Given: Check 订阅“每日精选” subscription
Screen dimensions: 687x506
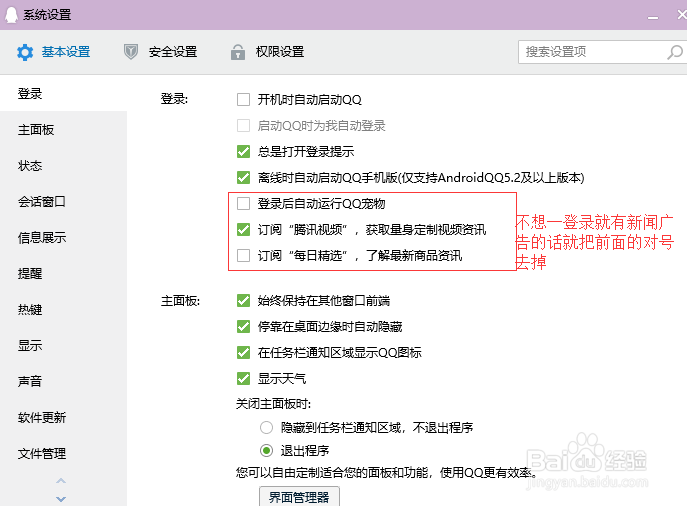Looking at the screenshot, I should tap(243, 255).
